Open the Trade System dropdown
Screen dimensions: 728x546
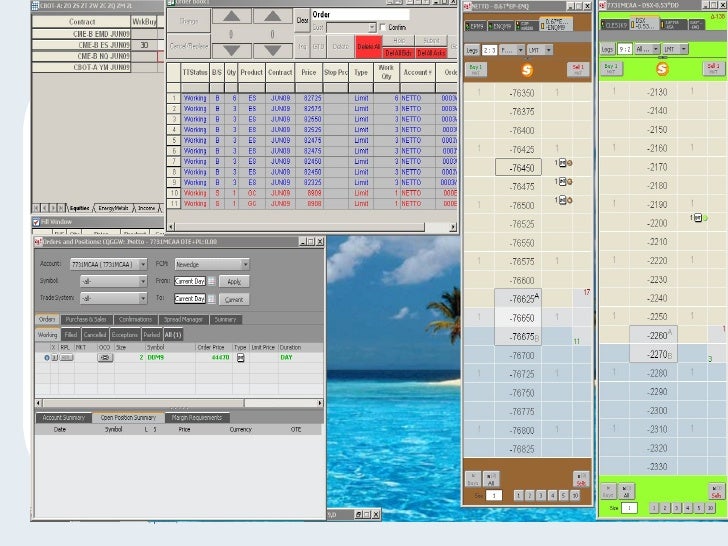[144, 299]
